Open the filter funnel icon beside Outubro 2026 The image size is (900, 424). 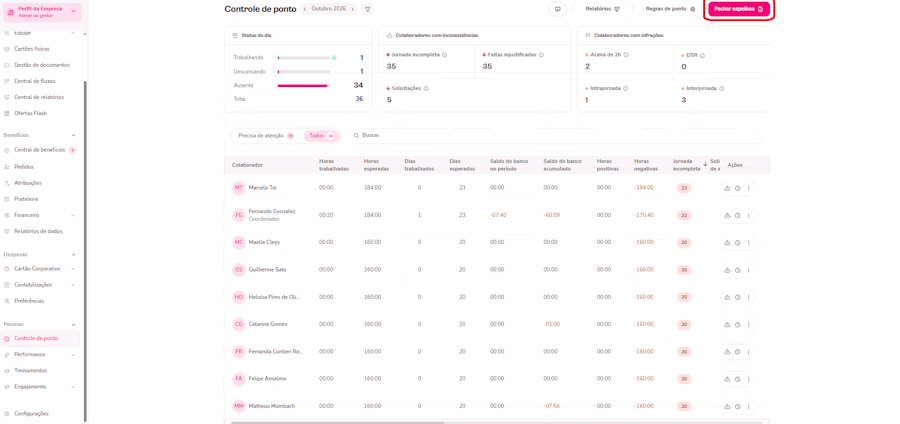tap(368, 9)
